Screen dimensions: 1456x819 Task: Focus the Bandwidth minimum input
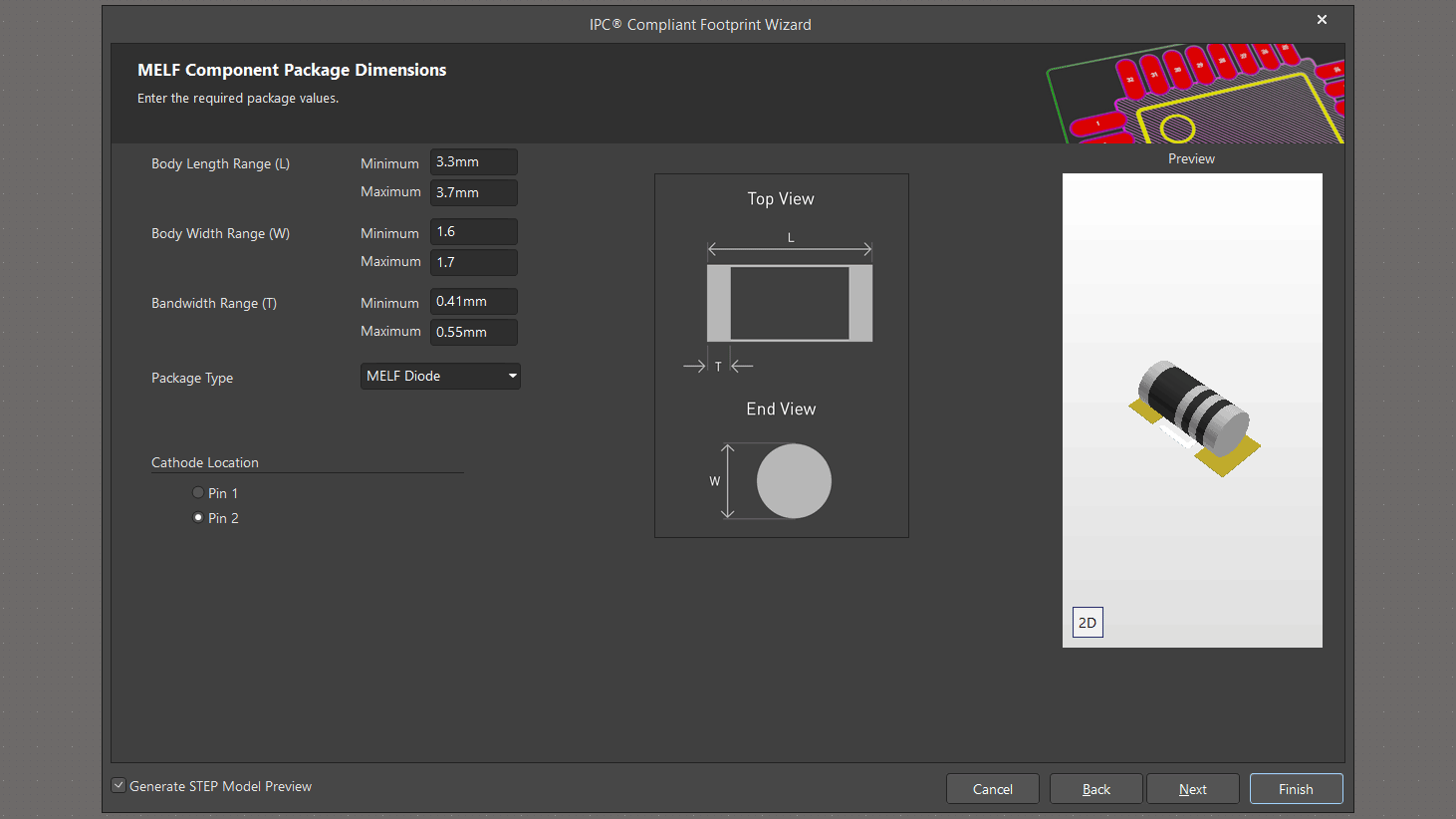click(473, 302)
